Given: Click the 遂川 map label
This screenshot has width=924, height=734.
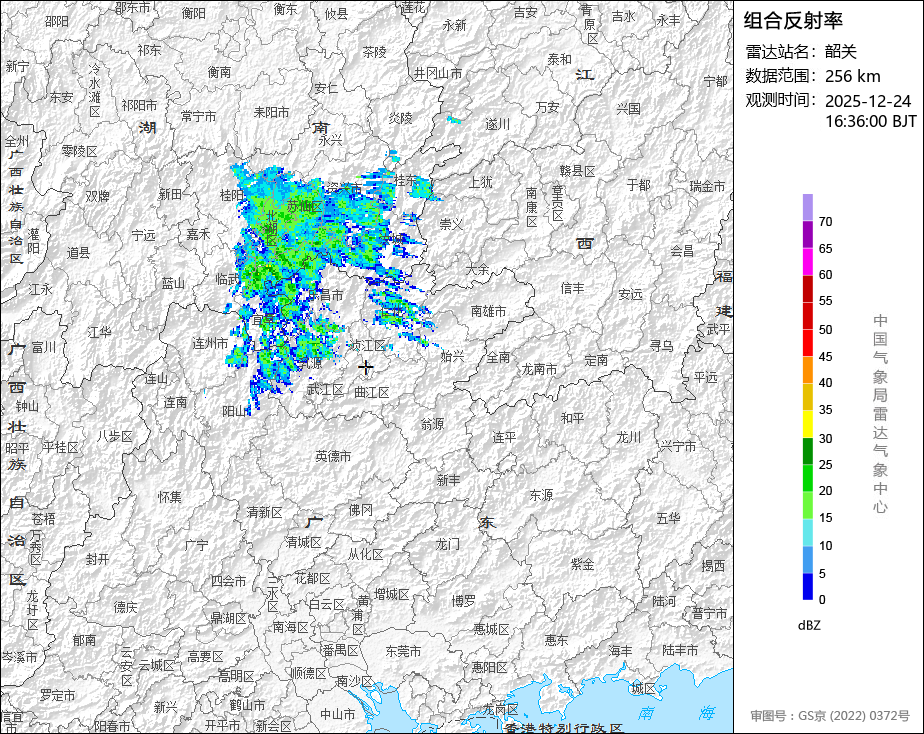Looking at the screenshot, I should coord(497,125).
